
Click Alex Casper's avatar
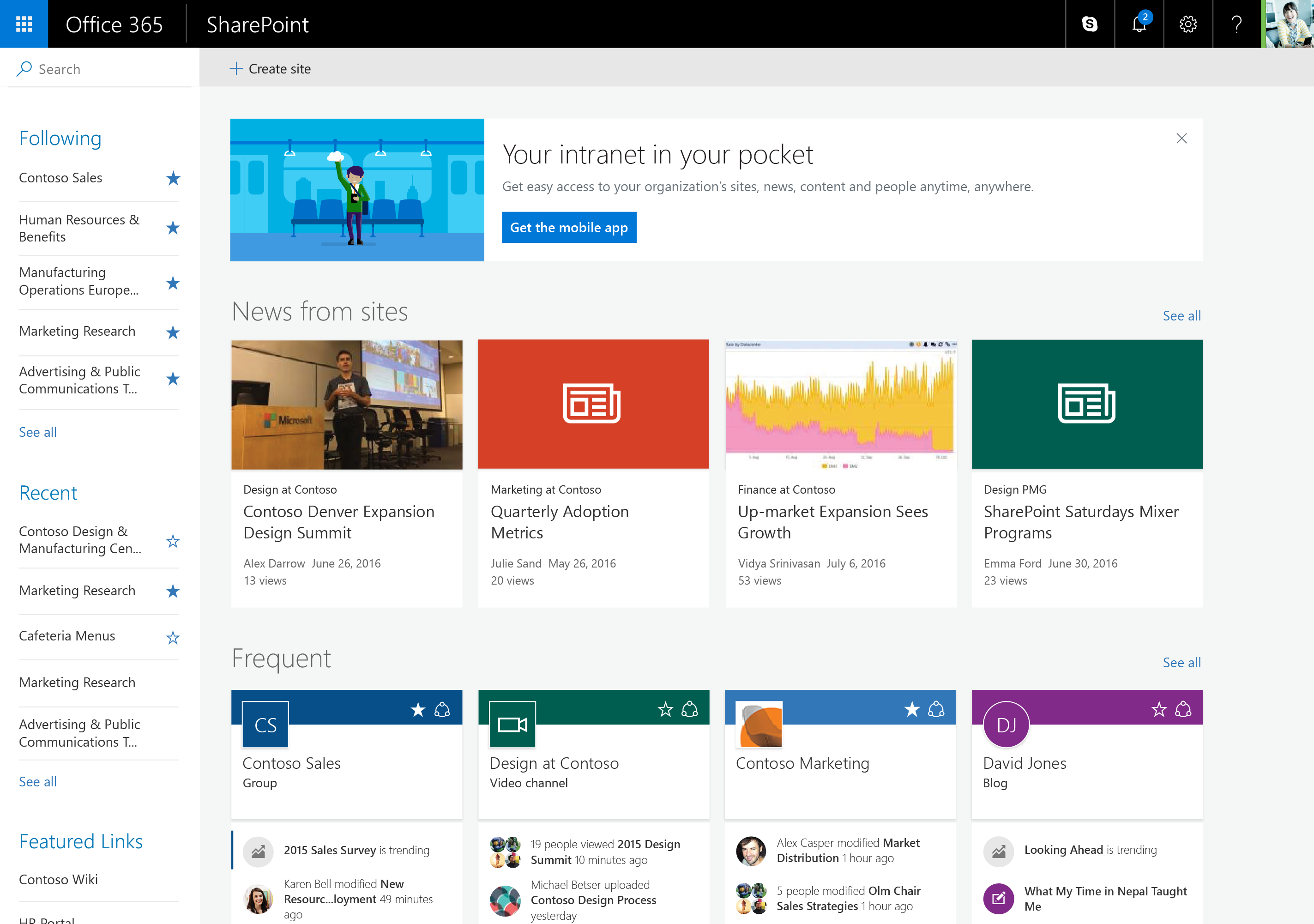751,852
